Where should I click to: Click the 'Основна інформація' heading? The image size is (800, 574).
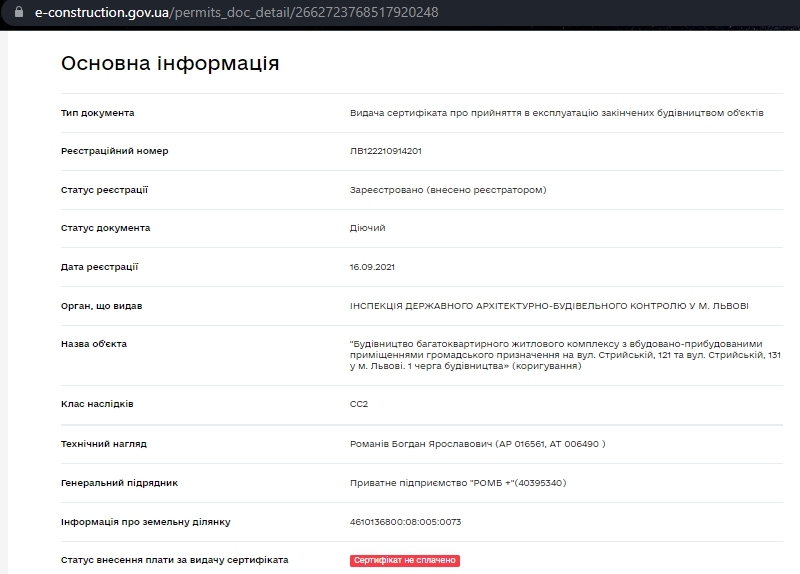pos(170,63)
